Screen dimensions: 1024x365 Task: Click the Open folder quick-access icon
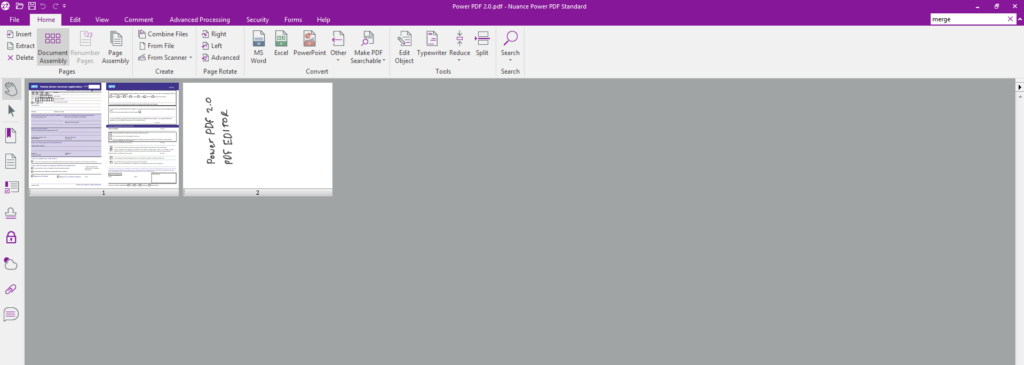(x=20, y=6)
